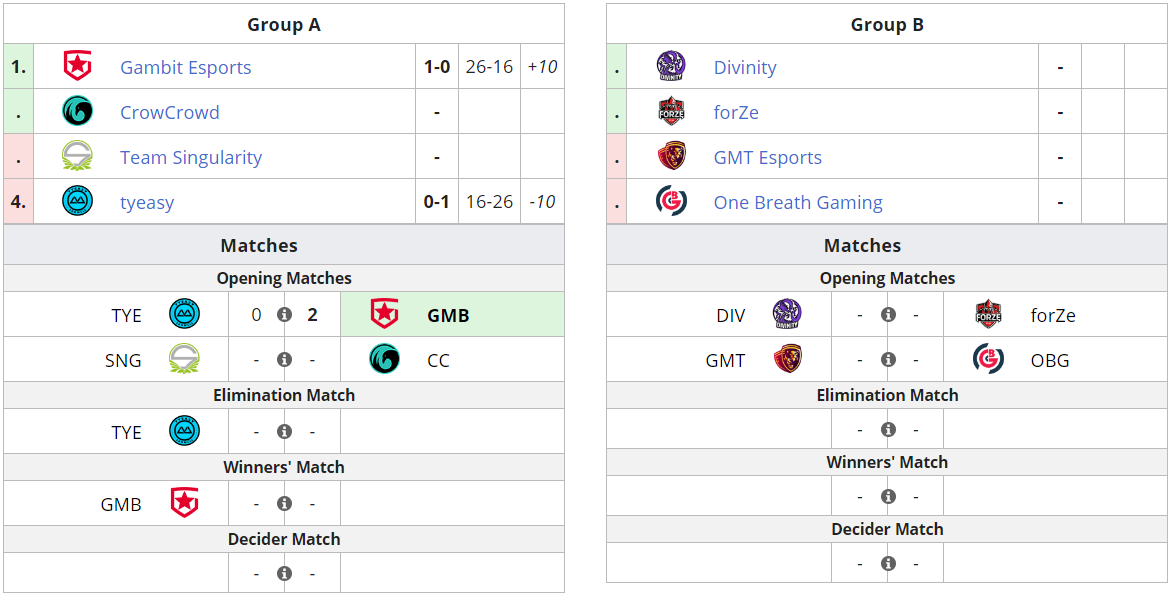Click the Team Singularity logo in standings
The height and width of the screenshot is (596, 1172).
[x=77, y=156]
